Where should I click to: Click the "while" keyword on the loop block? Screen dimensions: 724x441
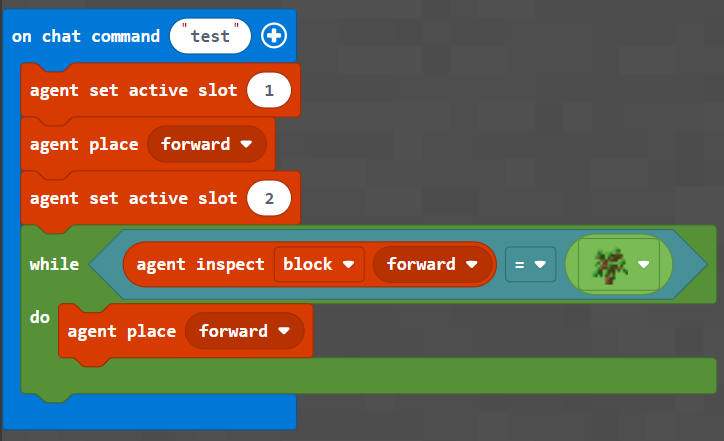tap(54, 264)
